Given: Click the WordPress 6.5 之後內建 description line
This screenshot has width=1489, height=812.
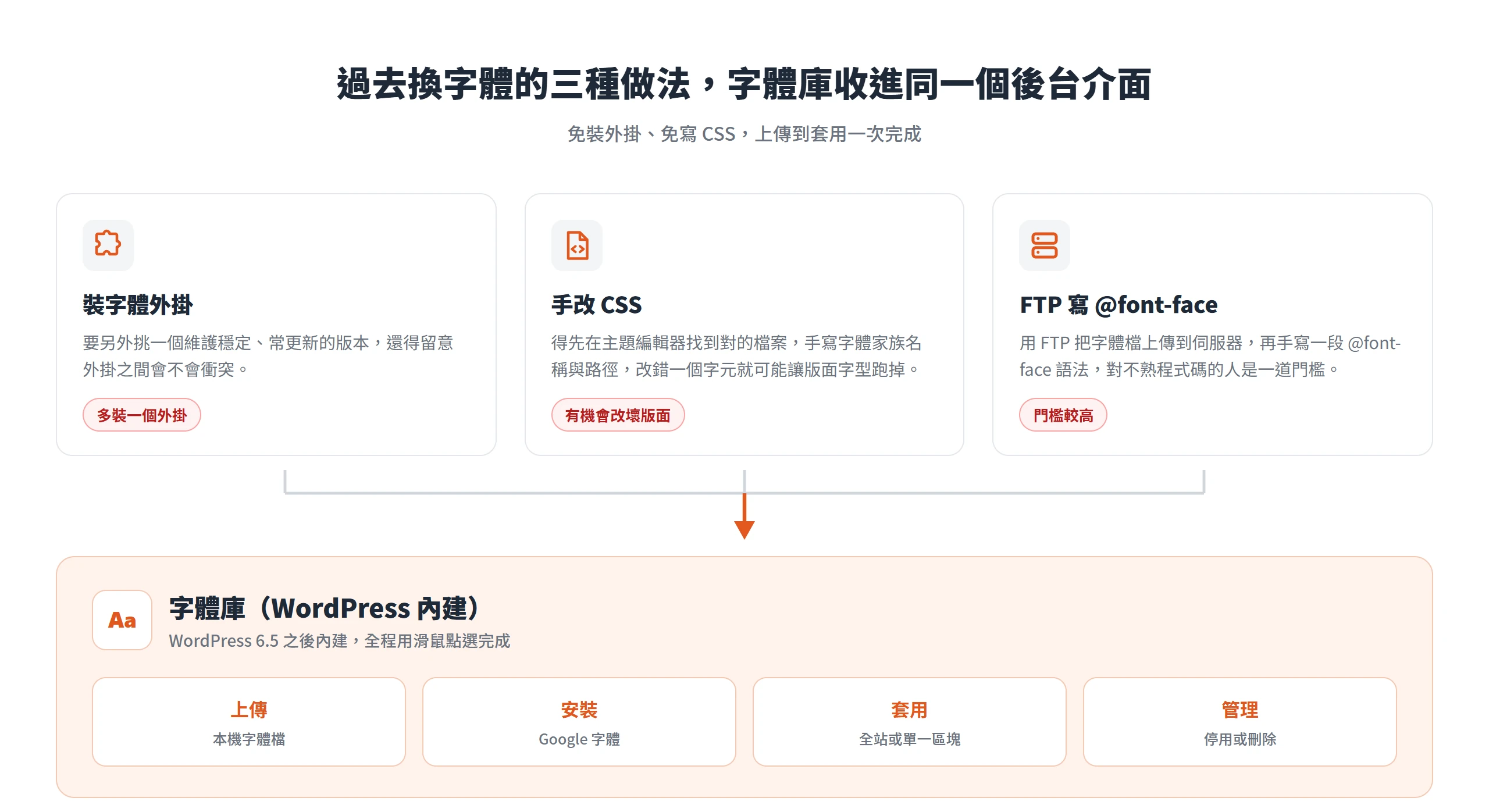Looking at the screenshot, I should [x=340, y=641].
